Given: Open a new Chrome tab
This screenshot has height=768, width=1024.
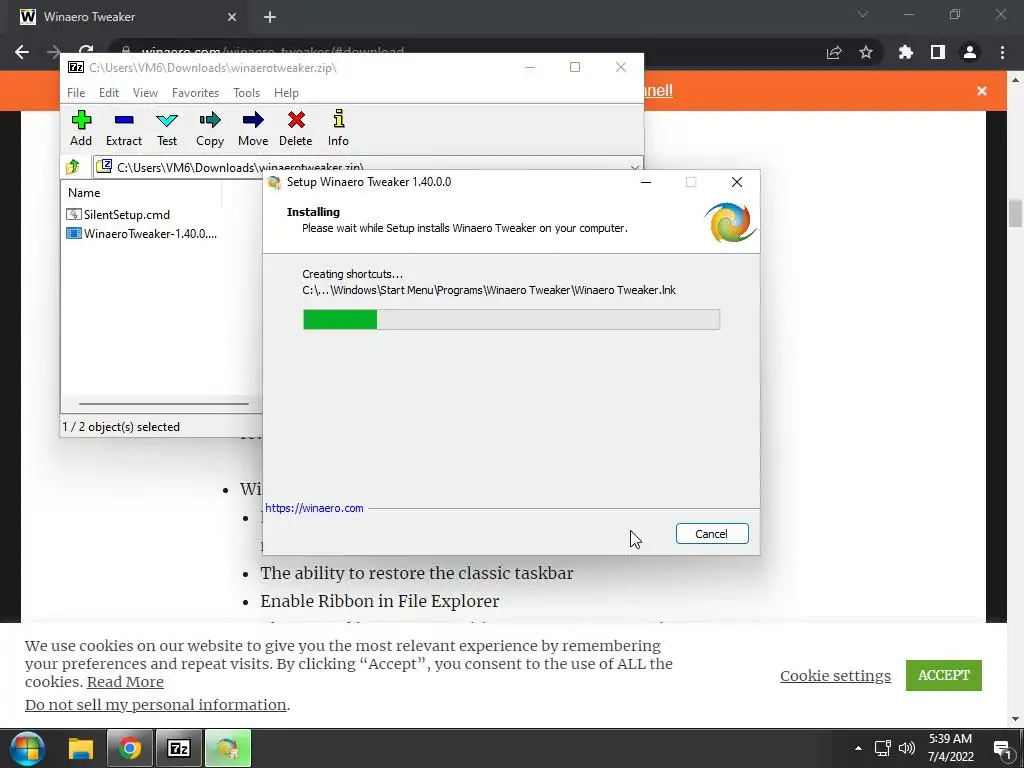Looking at the screenshot, I should pyautogui.click(x=270, y=17).
